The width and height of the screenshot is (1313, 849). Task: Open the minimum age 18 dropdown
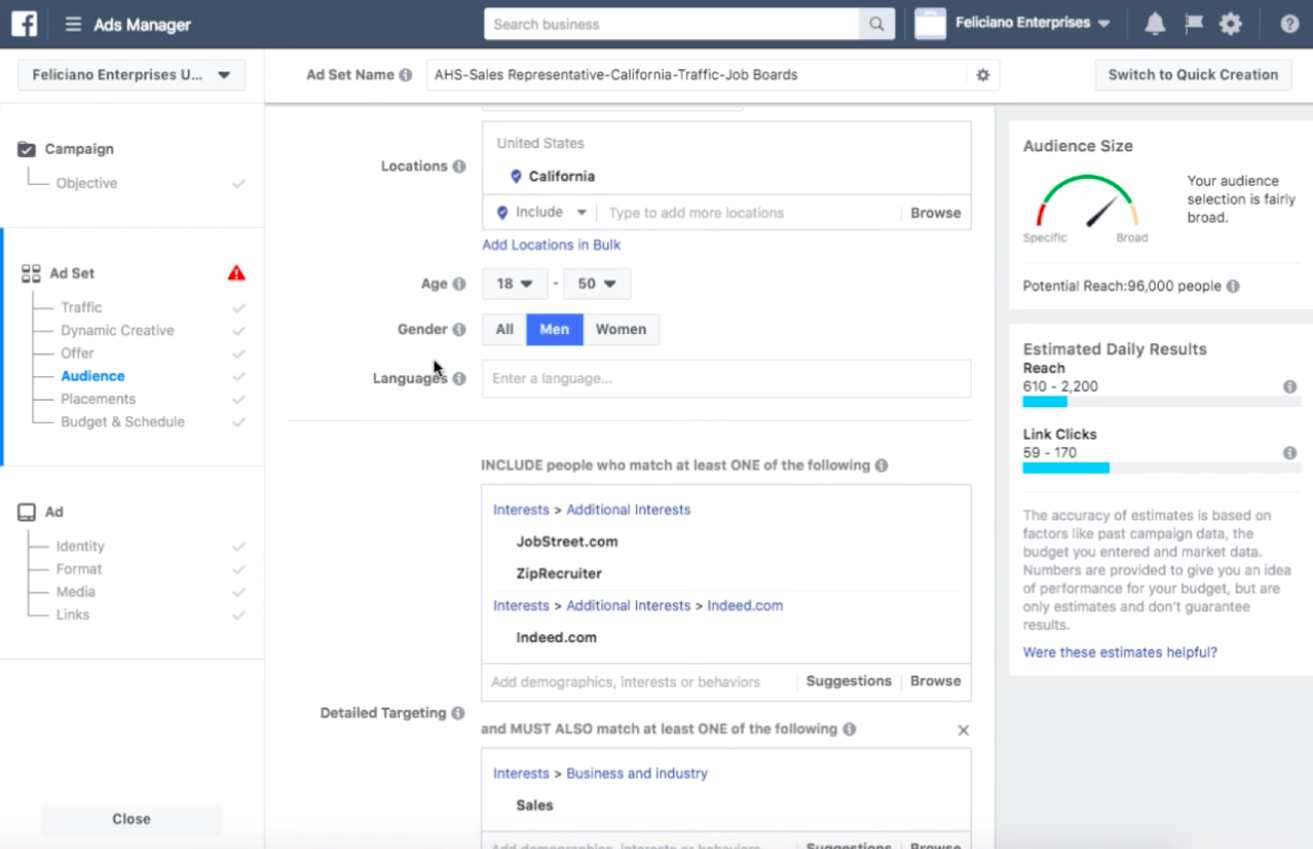(x=515, y=284)
